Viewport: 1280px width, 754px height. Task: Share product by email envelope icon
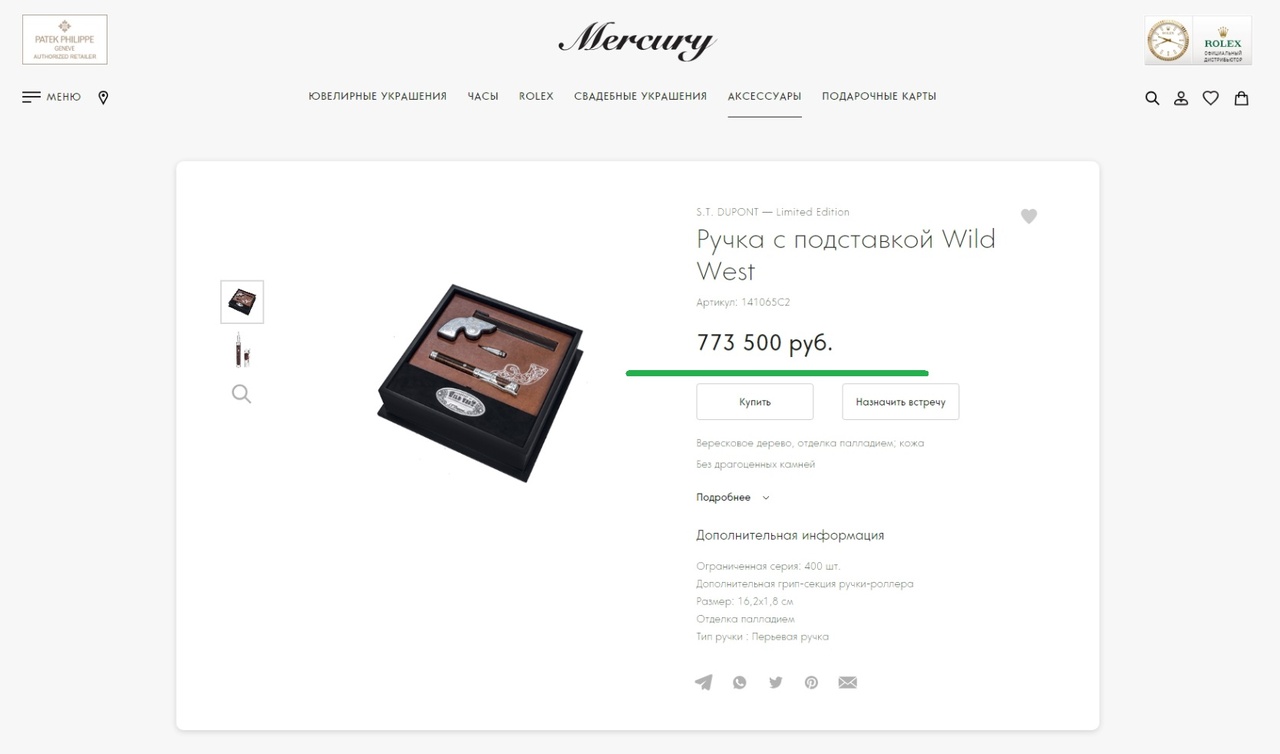tap(848, 682)
